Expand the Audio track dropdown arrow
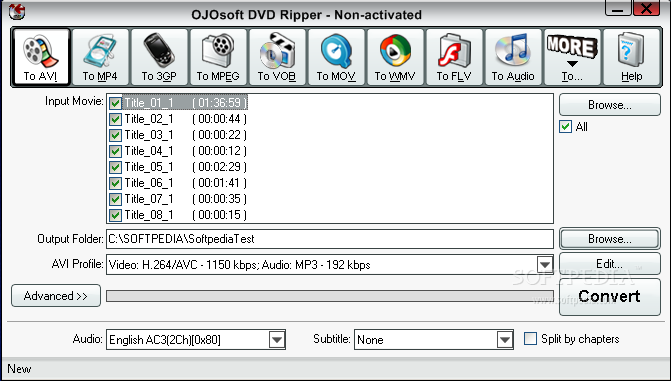The width and height of the screenshot is (671, 381). point(277,340)
